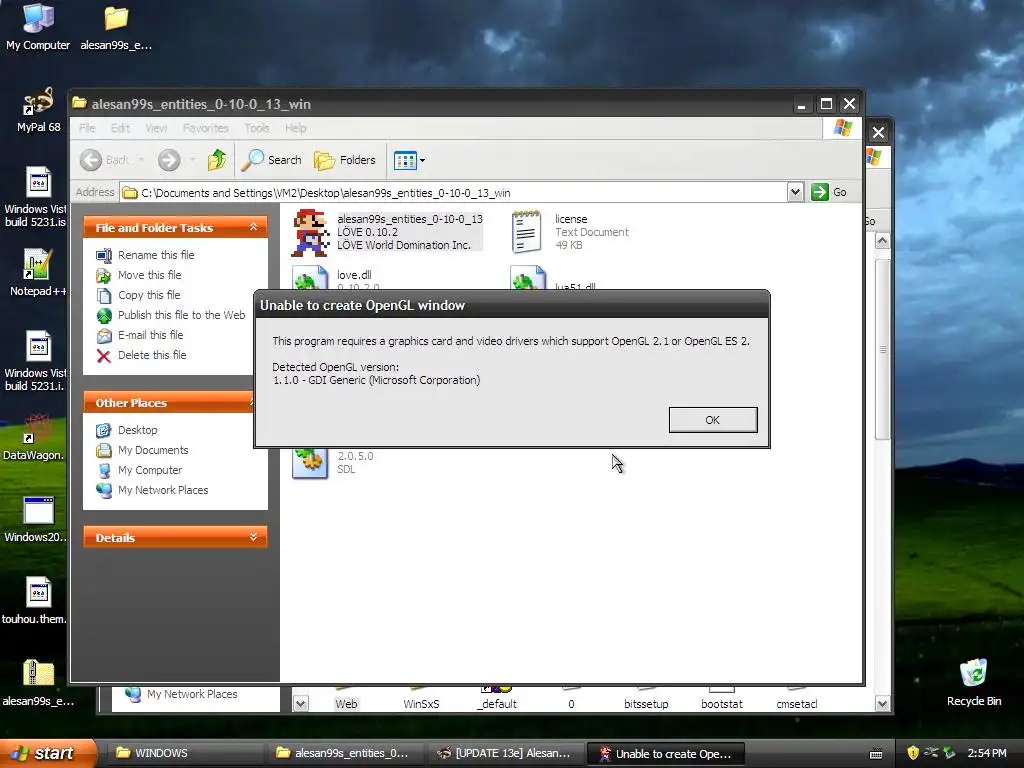Click Delete this file
The image size is (1024, 768).
[152, 355]
